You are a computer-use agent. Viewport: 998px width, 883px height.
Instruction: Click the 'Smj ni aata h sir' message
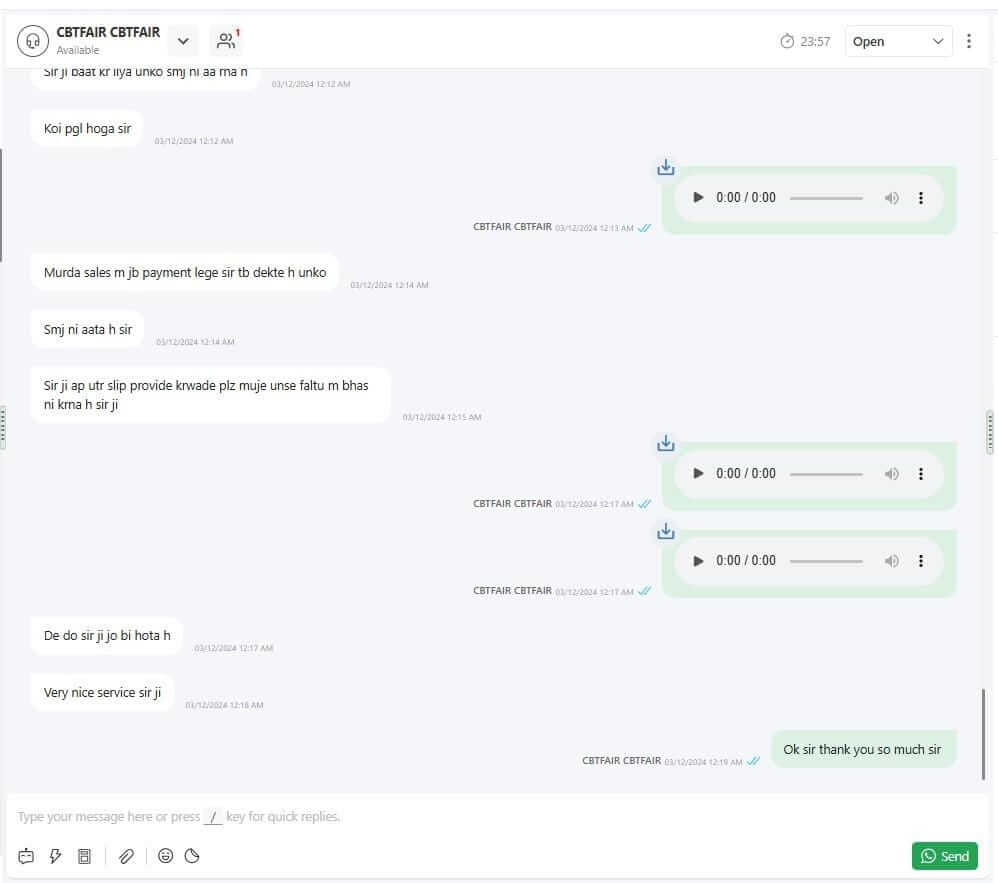pyautogui.click(x=88, y=330)
